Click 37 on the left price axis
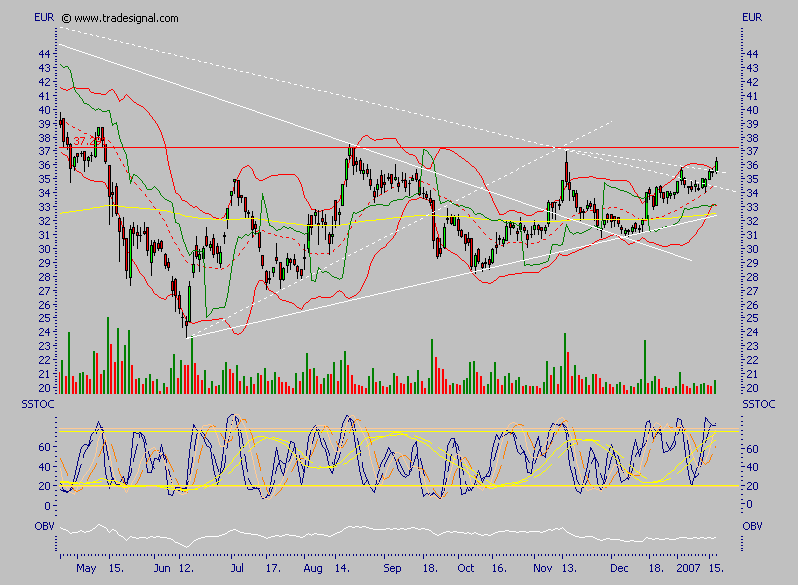The image size is (798, 585). click(x=44, y=152)
